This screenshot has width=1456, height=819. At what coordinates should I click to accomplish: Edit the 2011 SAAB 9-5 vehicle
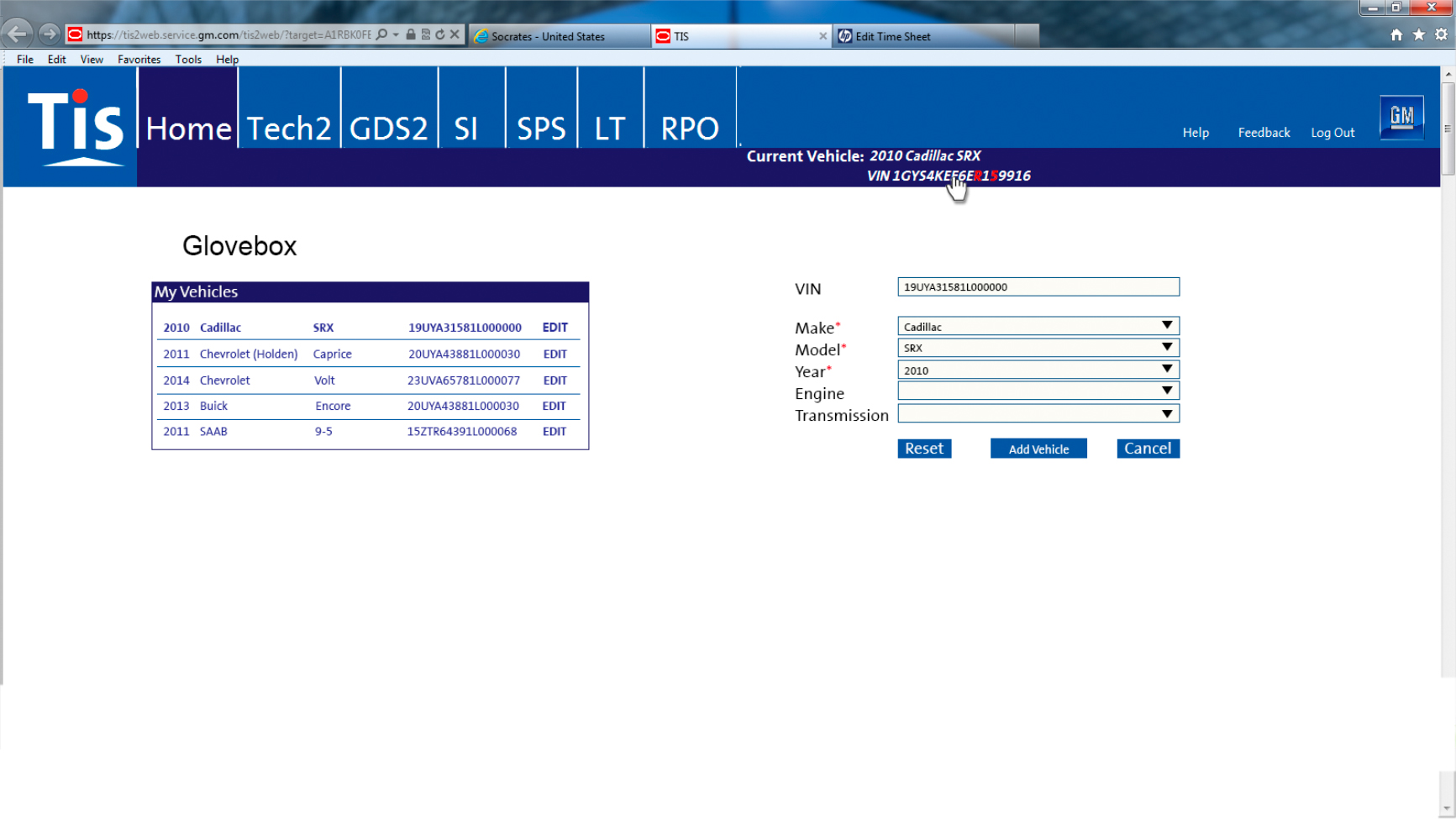coord(555,432)
